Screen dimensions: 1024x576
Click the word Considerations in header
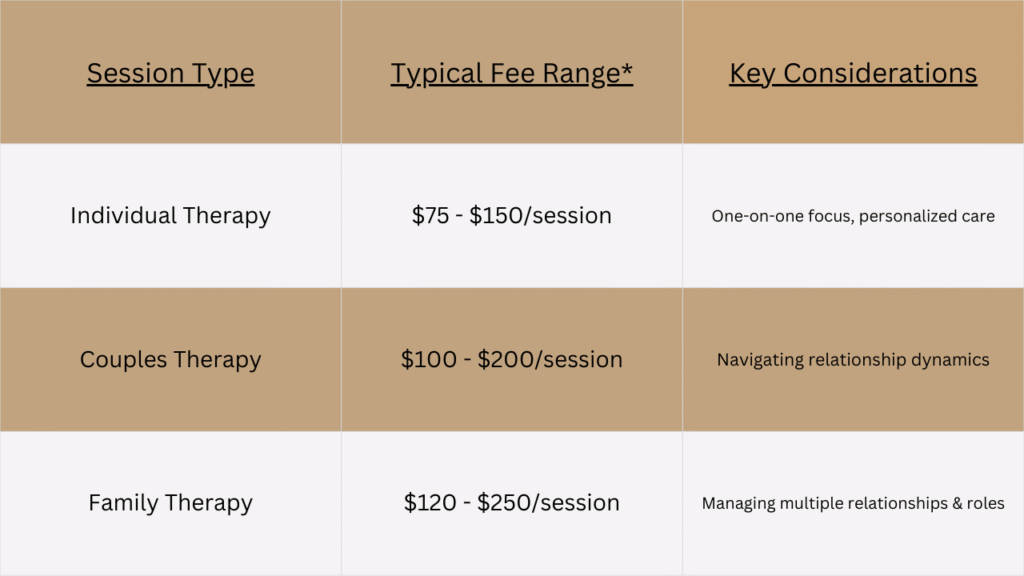point(880,73)
